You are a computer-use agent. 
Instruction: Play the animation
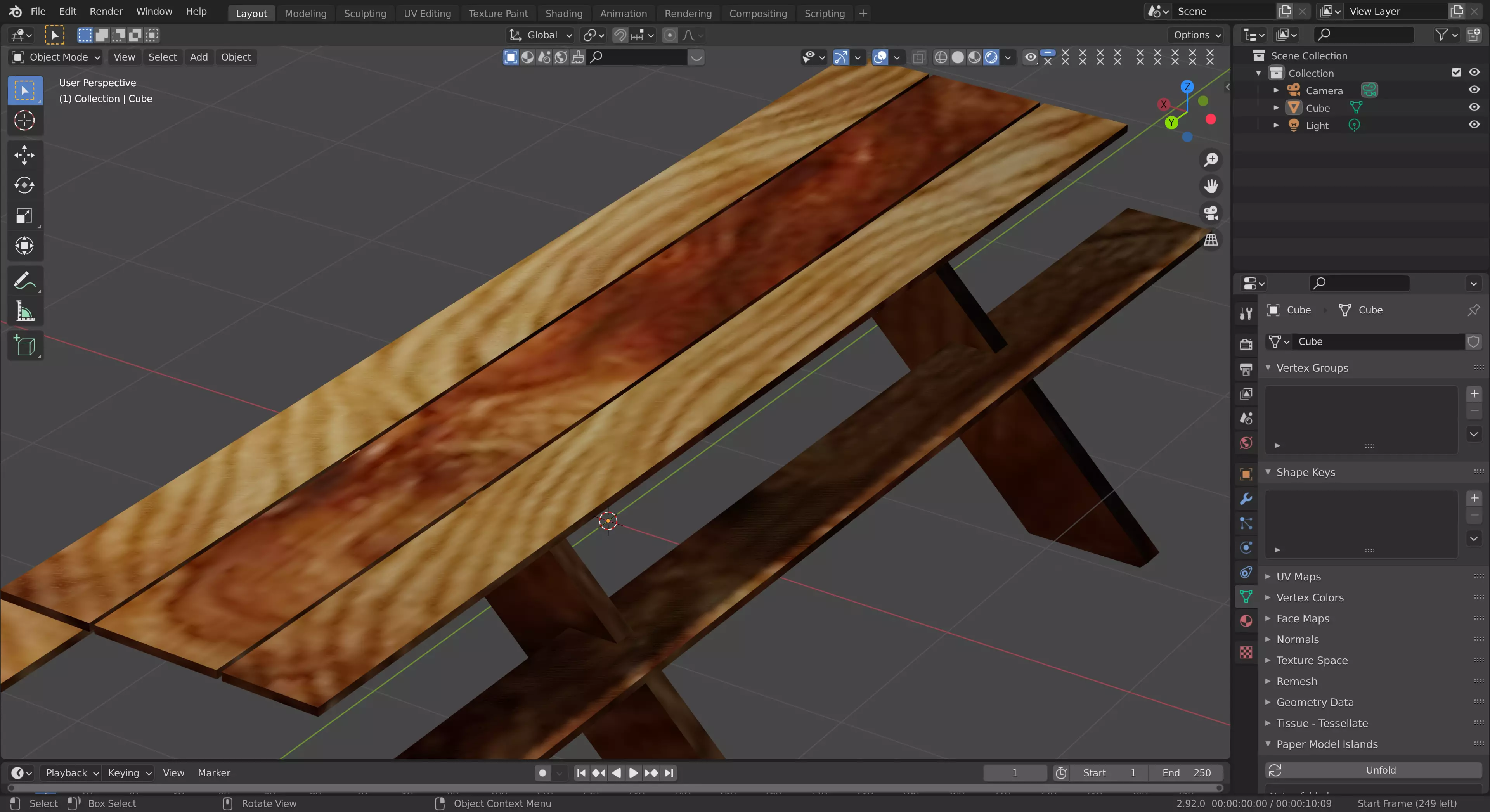(x=633, y=773)
